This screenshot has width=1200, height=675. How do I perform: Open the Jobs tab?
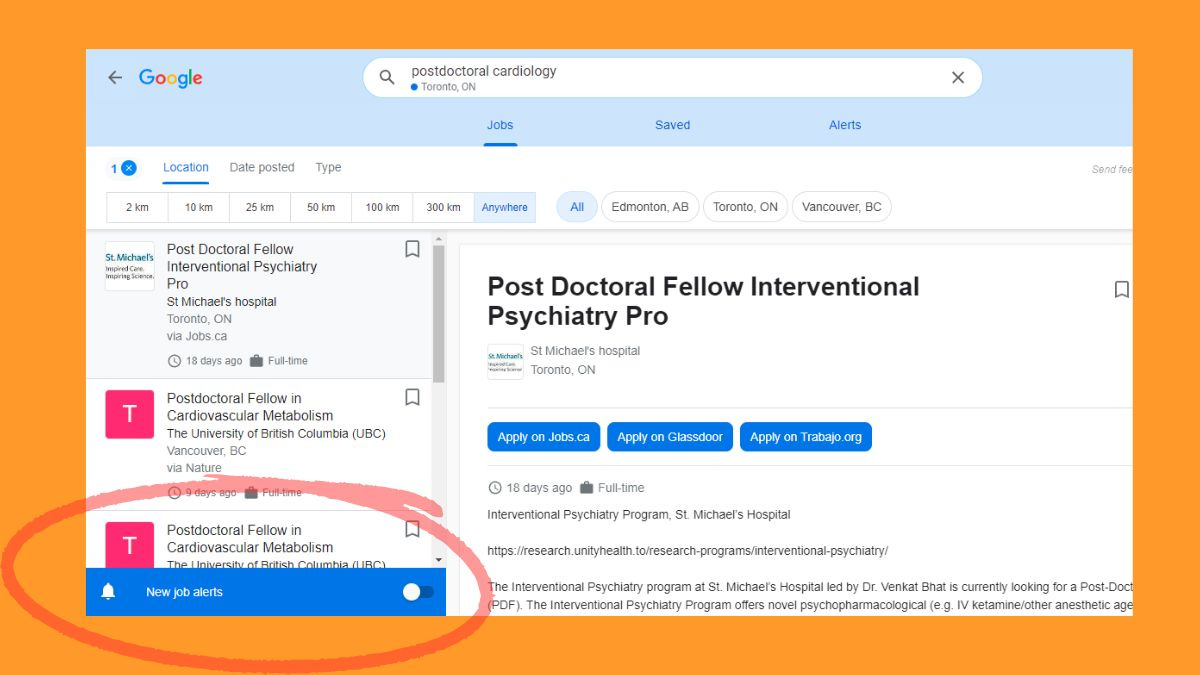pos(500,125)
